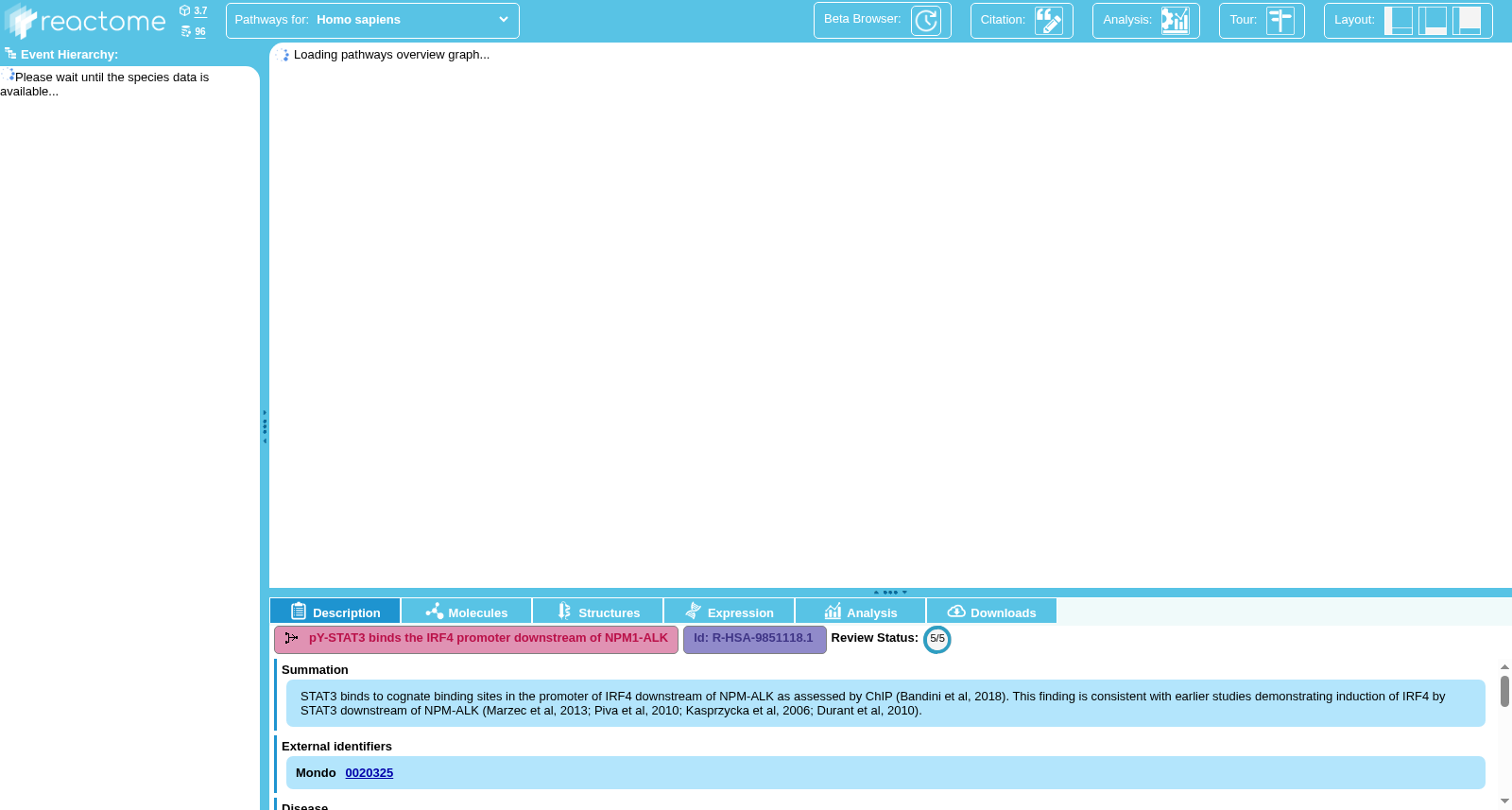This screenshot has width=1512, height=810.
Task: Open the Mondo 0020325 link
Action: (x=369, y=773)
